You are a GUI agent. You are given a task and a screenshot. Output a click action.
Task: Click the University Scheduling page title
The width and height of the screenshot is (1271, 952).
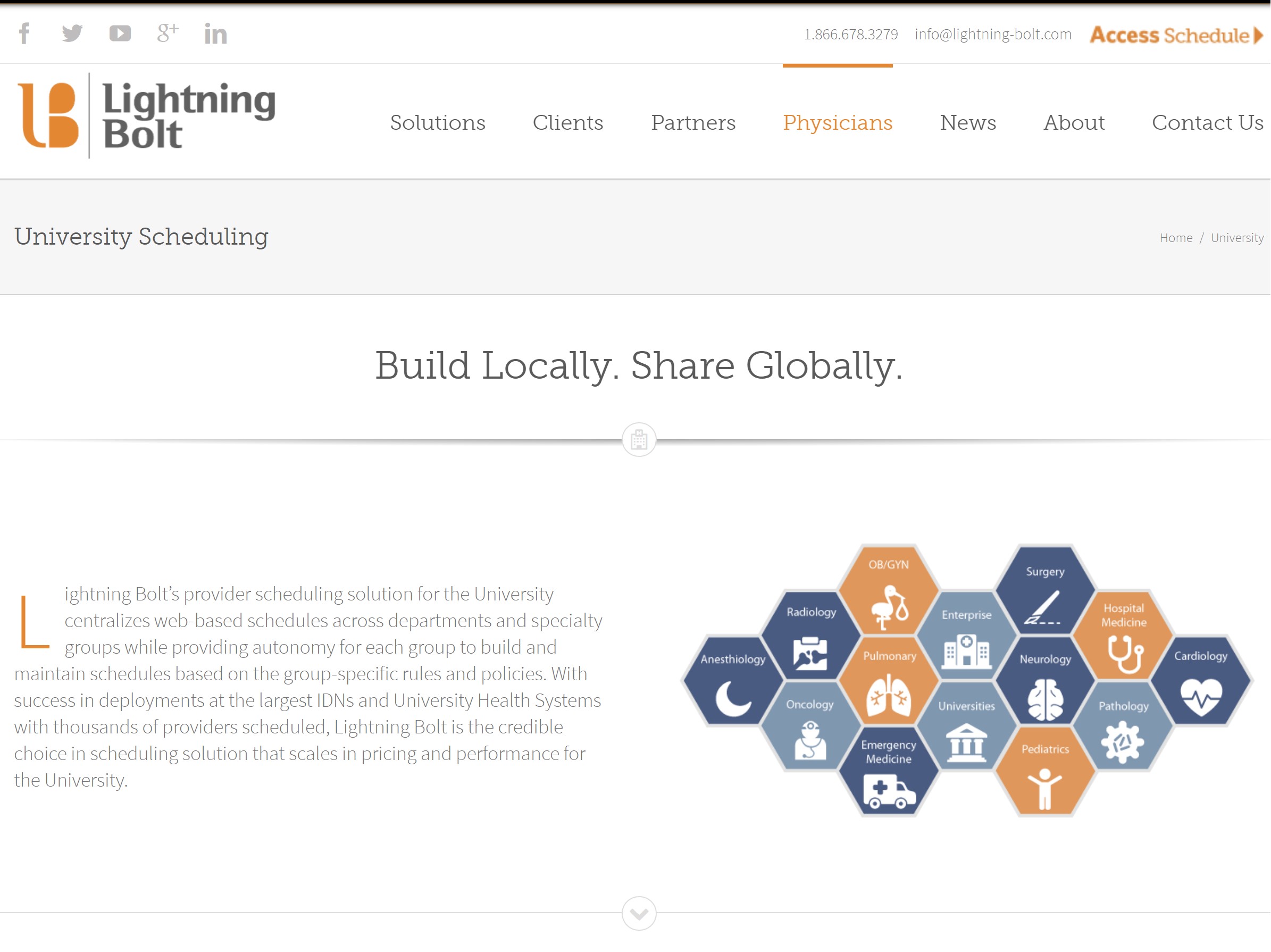click(141, 237)
